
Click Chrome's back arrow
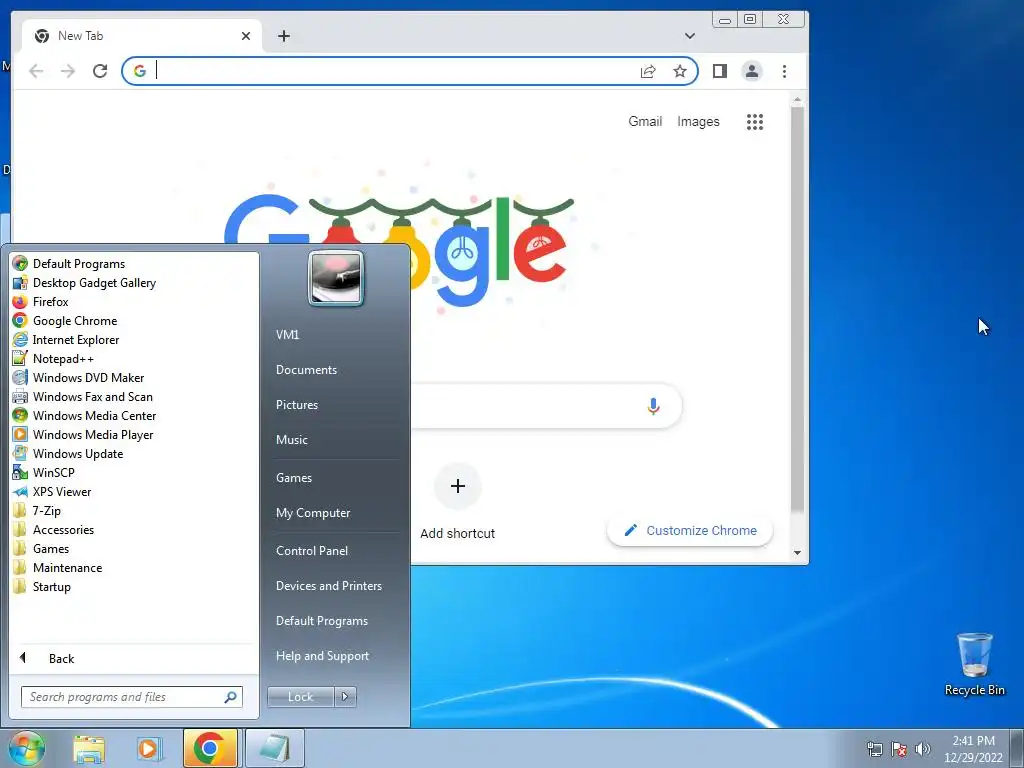(36, 71)
